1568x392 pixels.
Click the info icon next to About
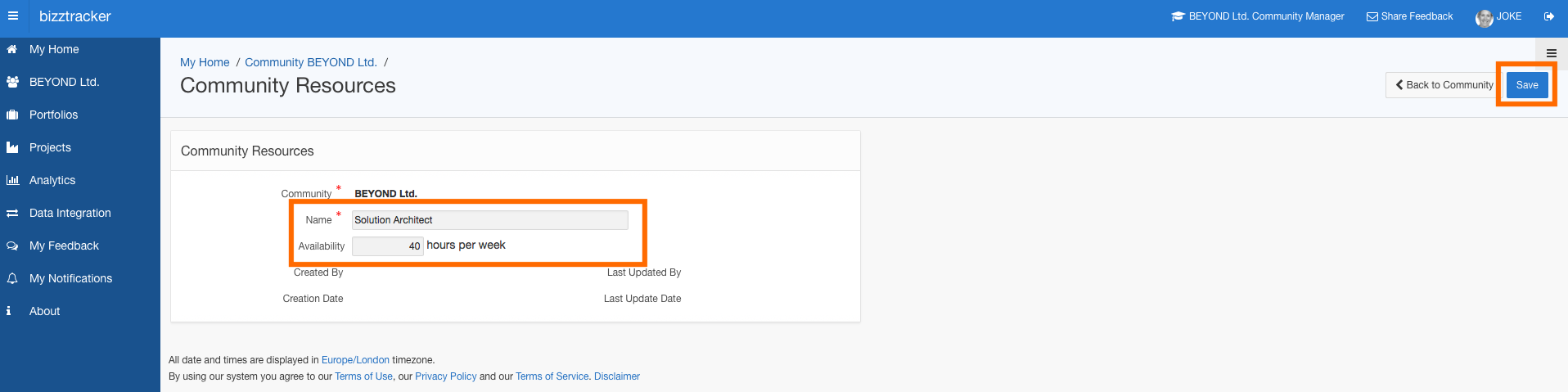9,311
